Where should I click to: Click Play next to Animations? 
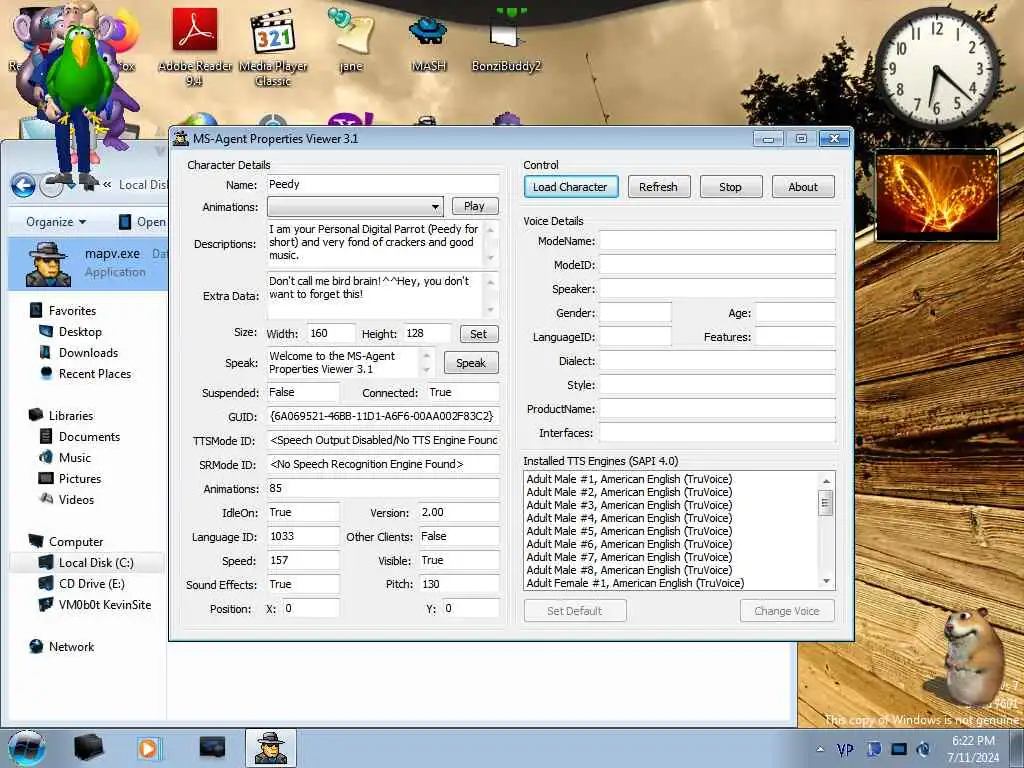coord(474,206)
